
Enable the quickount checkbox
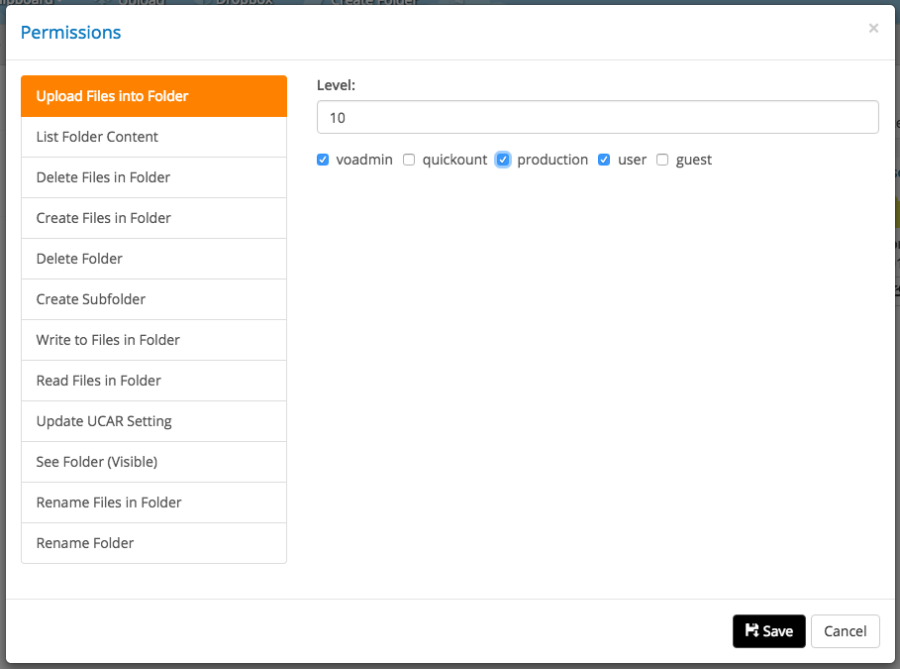pos(409,160)
